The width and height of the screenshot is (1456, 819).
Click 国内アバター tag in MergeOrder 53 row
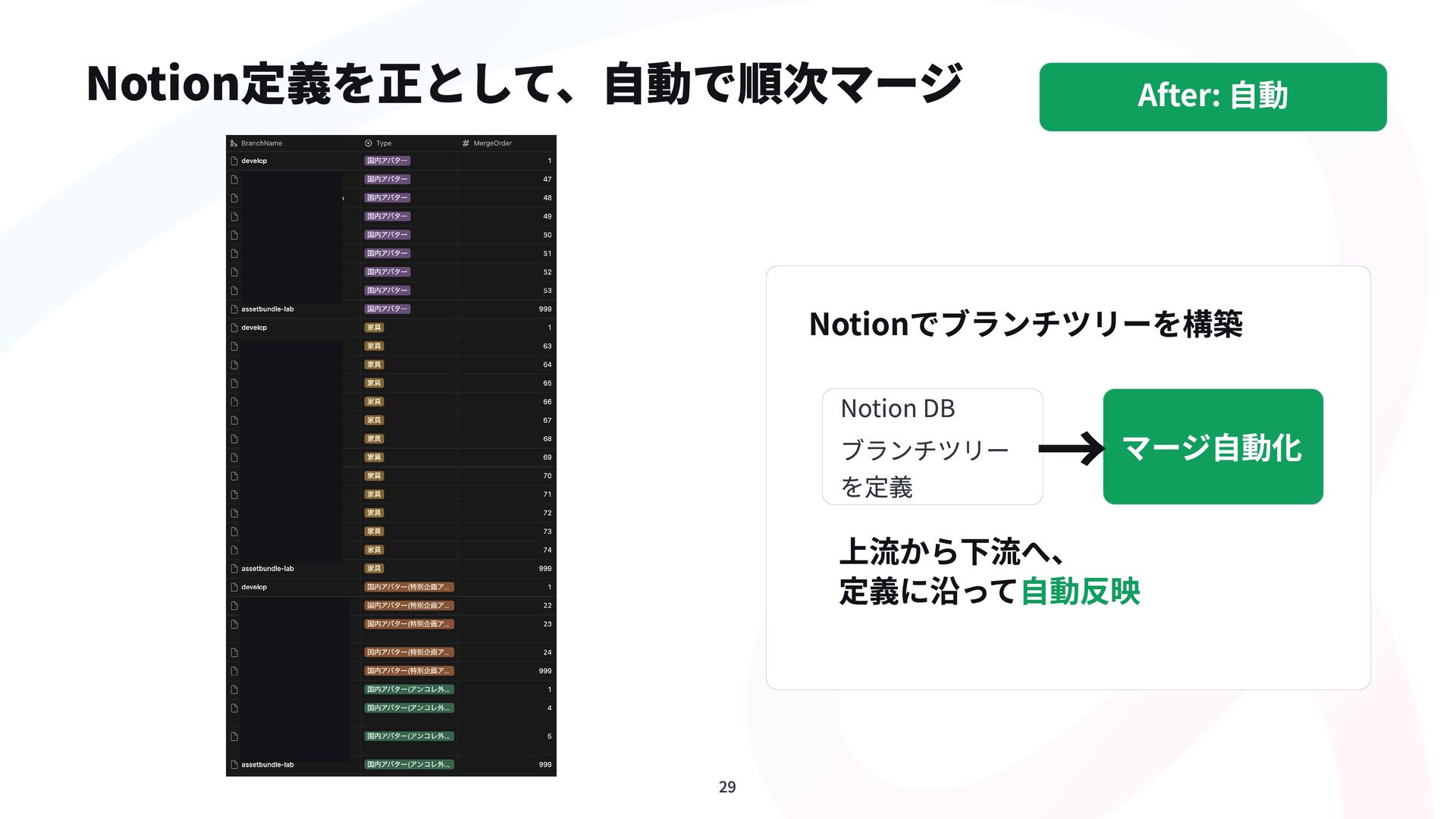[x=388, y=290]
